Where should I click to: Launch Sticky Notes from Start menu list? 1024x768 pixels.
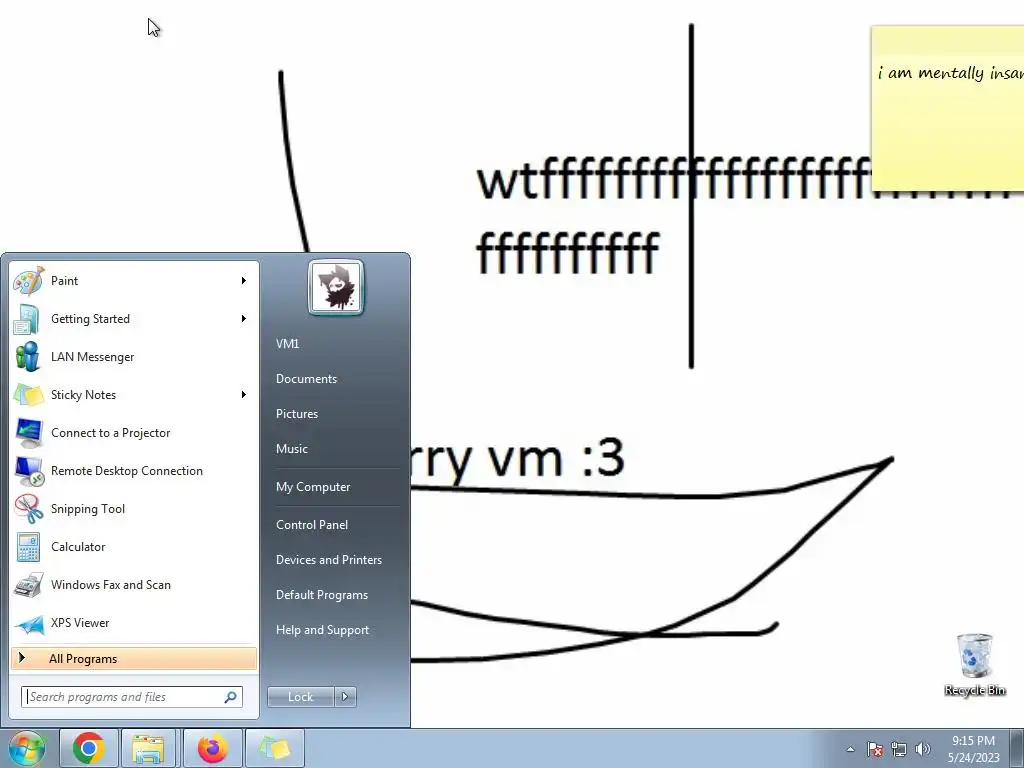pyautogui.click(x=134, y=395)
